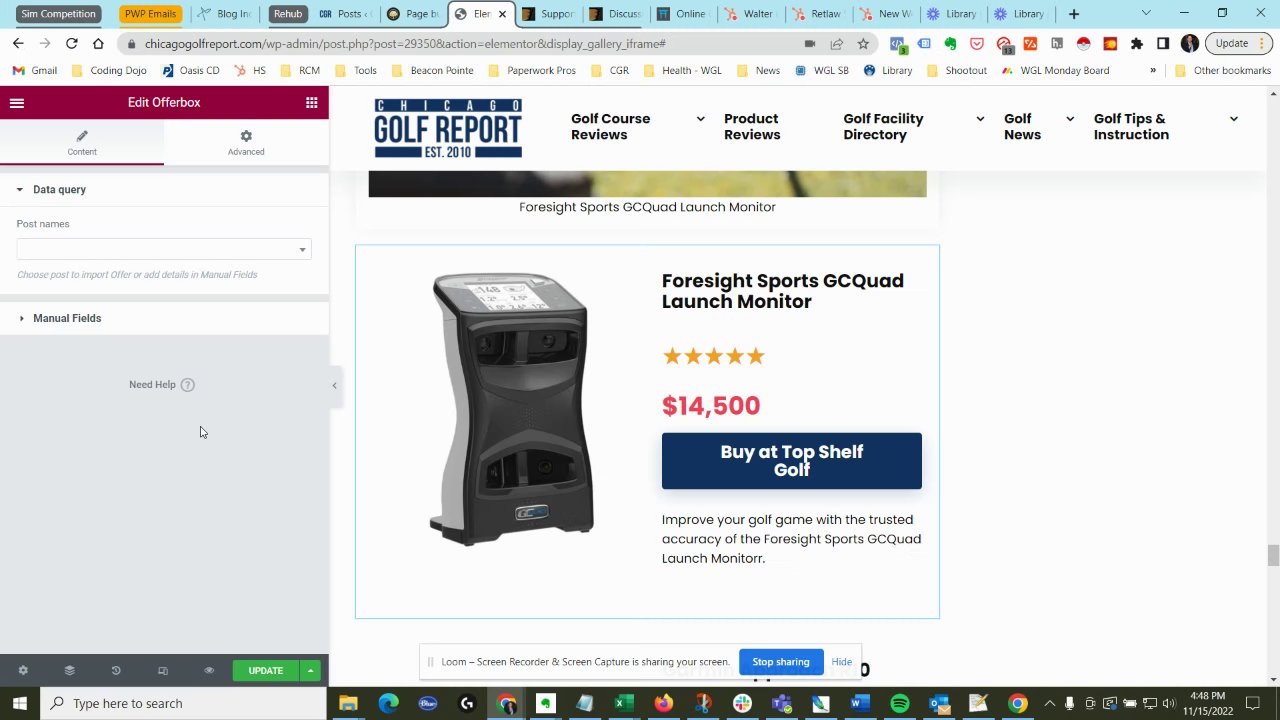Open the revision History icon
1280x720 pixels.
(x=116, y=671)
